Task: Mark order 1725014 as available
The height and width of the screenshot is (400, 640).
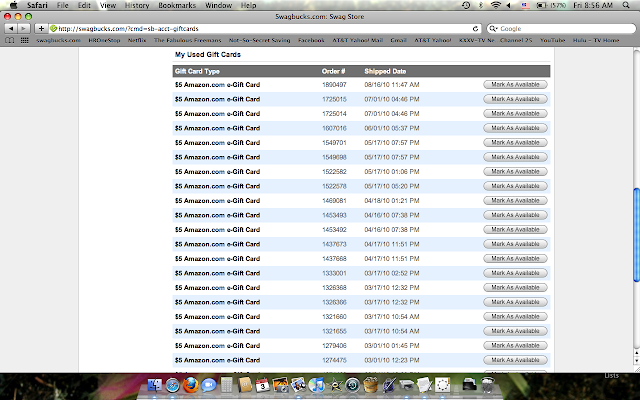Action: 515,113
